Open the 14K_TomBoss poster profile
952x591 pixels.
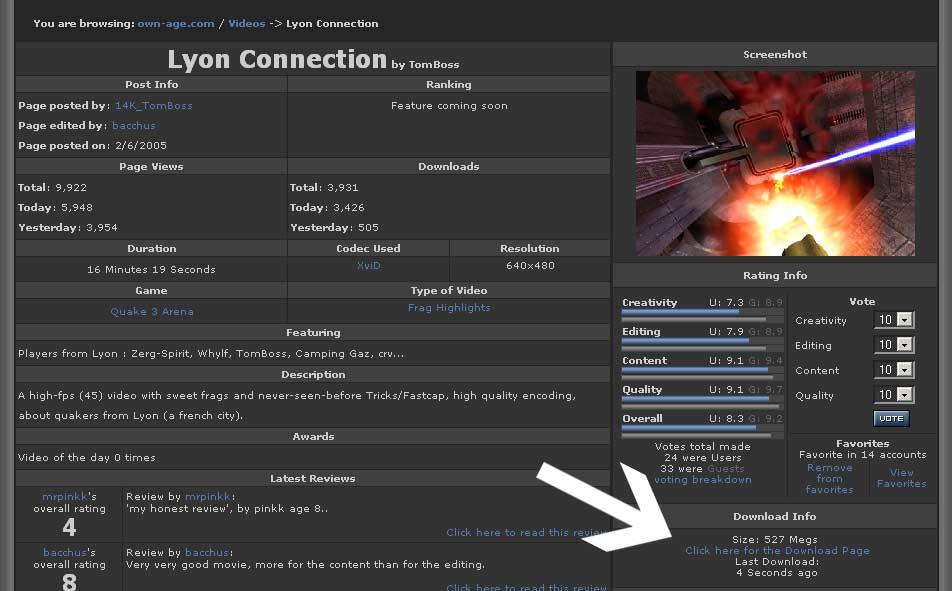pos(153,105)
